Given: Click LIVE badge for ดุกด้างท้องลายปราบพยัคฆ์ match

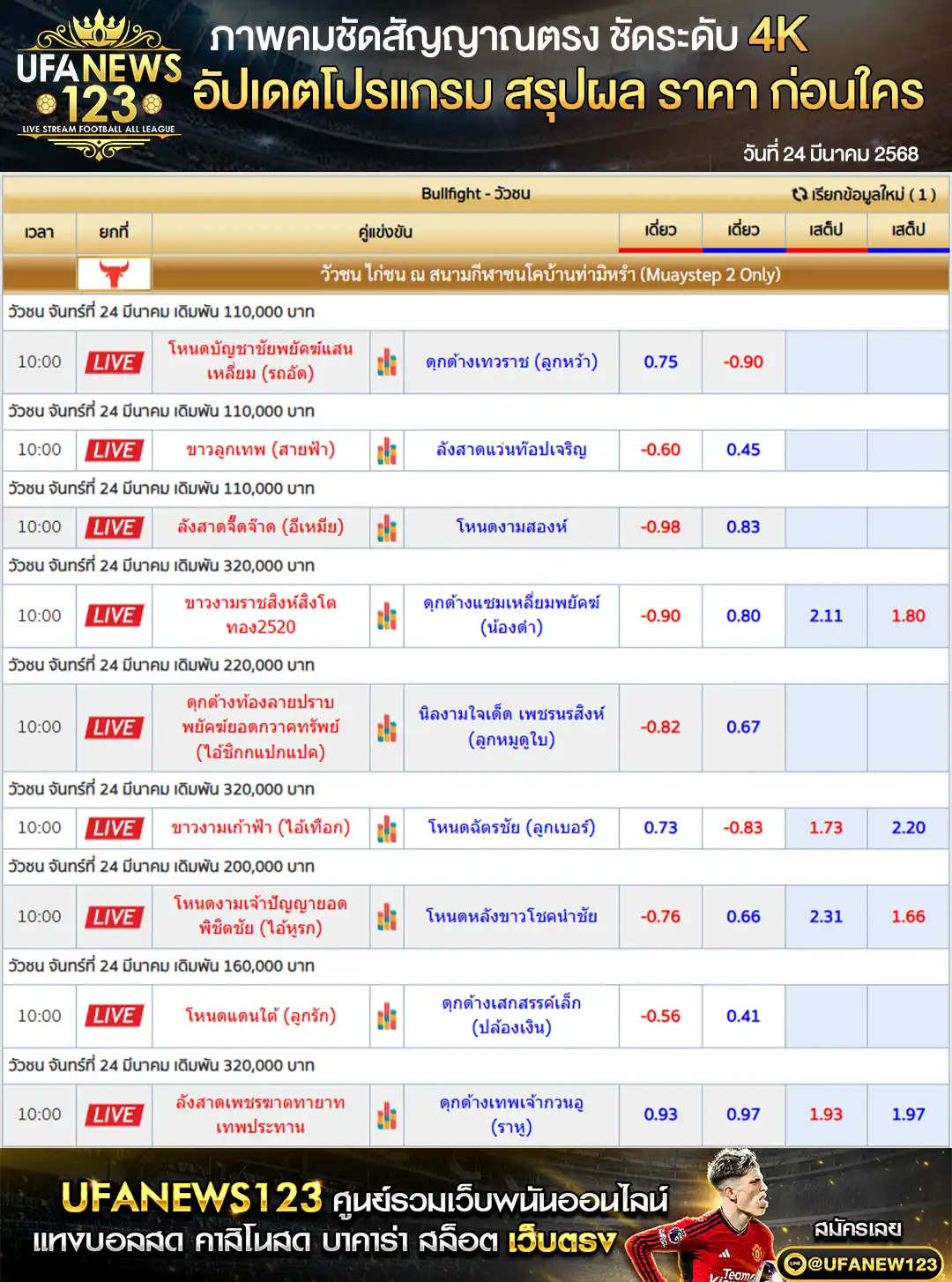Looking at the screenshot, I should click(x=114, y=727).
